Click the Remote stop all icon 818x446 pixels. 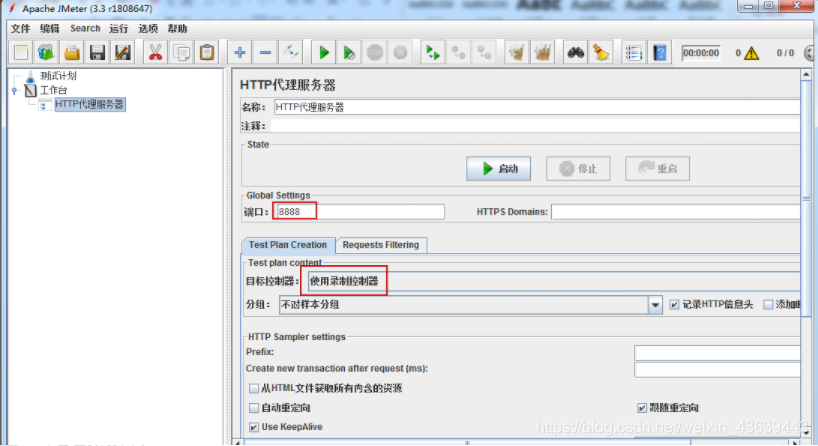click(459, 53)
